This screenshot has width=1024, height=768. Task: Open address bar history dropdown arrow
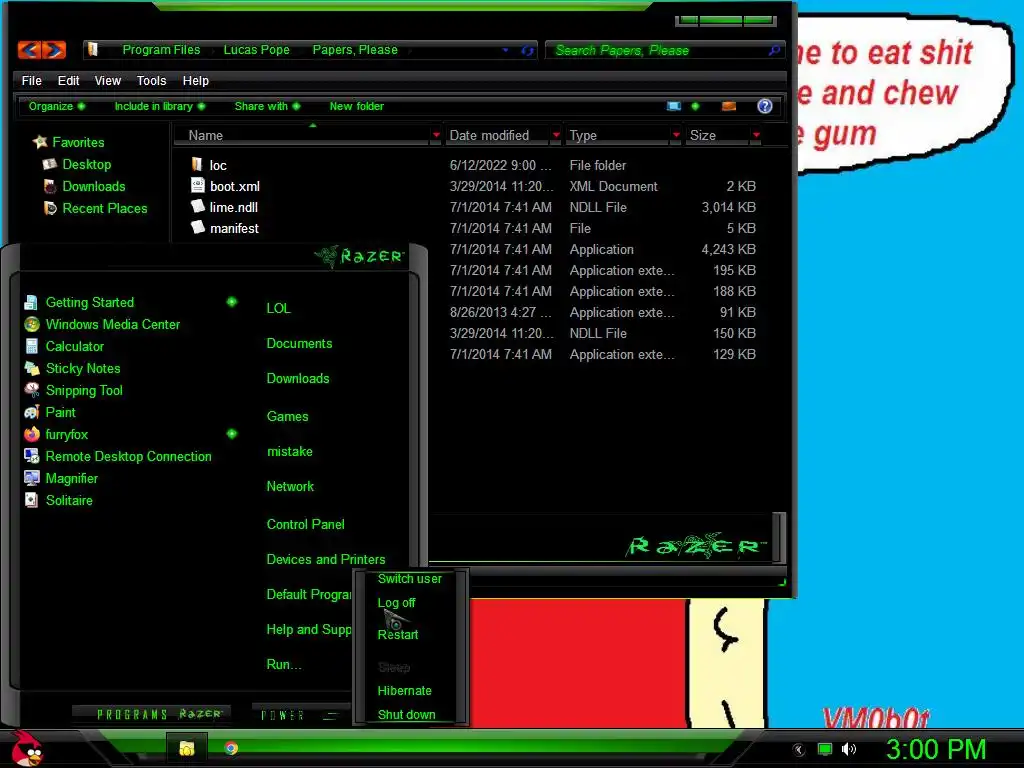tap(505, 50)
